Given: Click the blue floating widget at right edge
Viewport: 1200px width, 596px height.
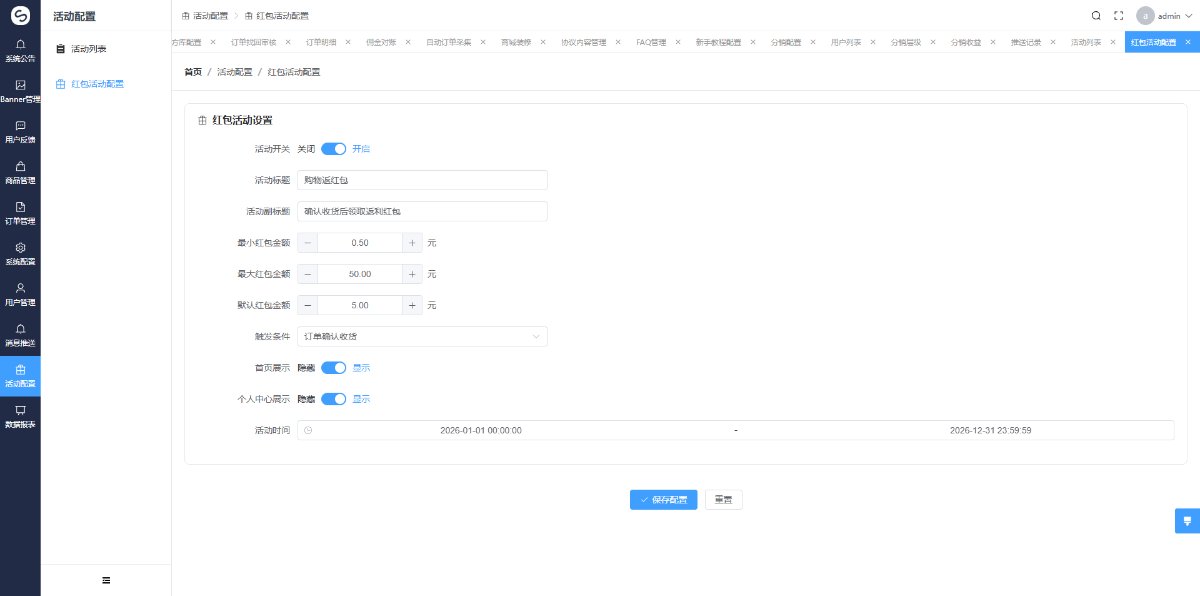Looking at the screenshot, I should point(1187,521).
